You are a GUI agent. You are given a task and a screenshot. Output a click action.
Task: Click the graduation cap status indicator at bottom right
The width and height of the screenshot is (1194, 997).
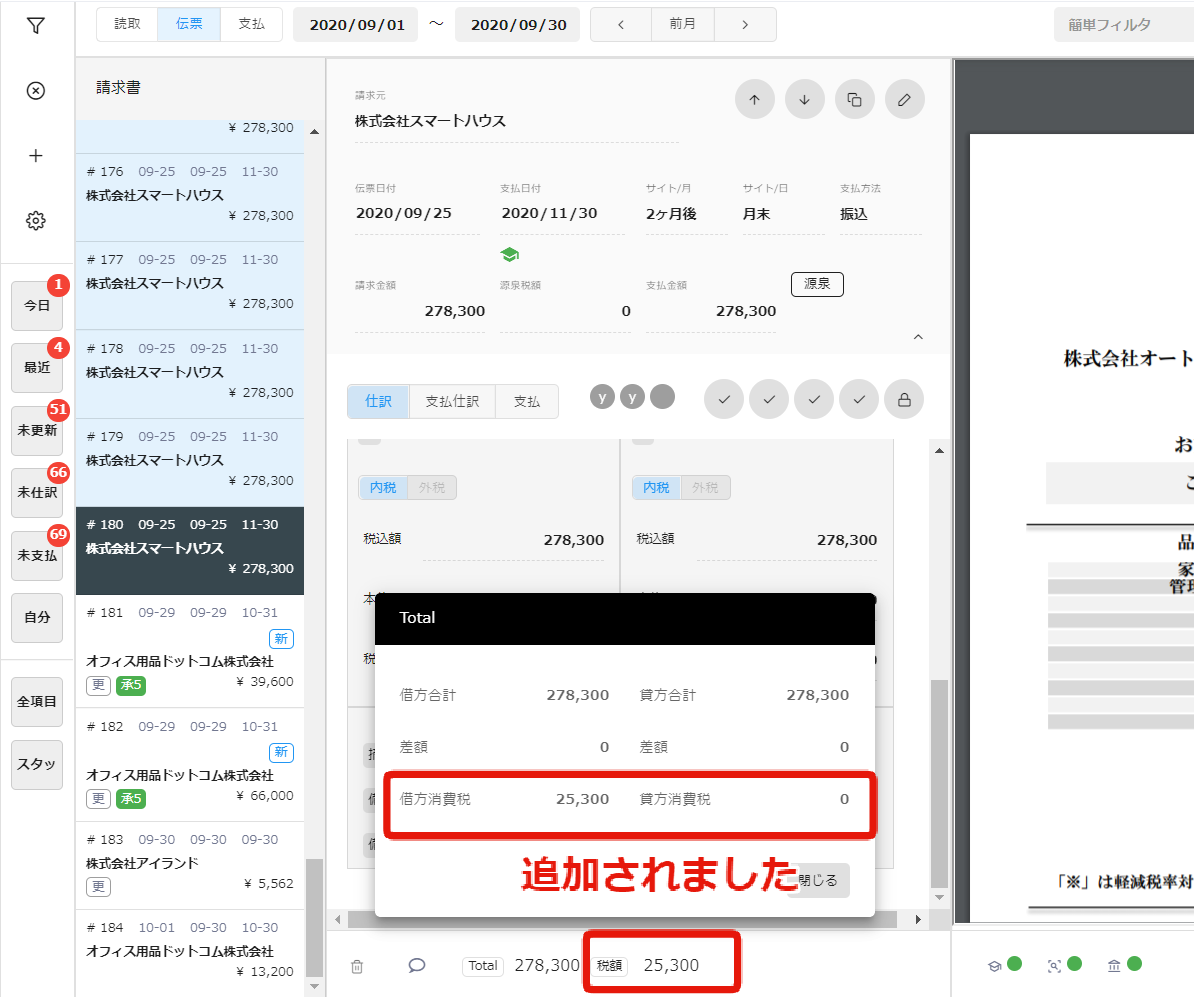point(994,966)
